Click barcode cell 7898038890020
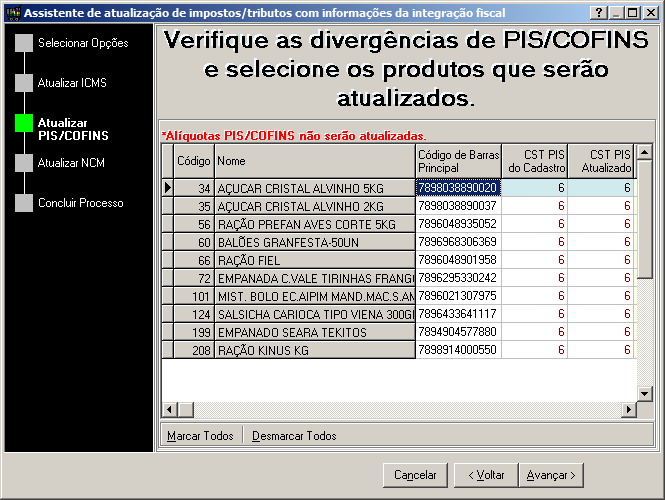This screenshot has height=500, width=665. (x=457, y=187)
